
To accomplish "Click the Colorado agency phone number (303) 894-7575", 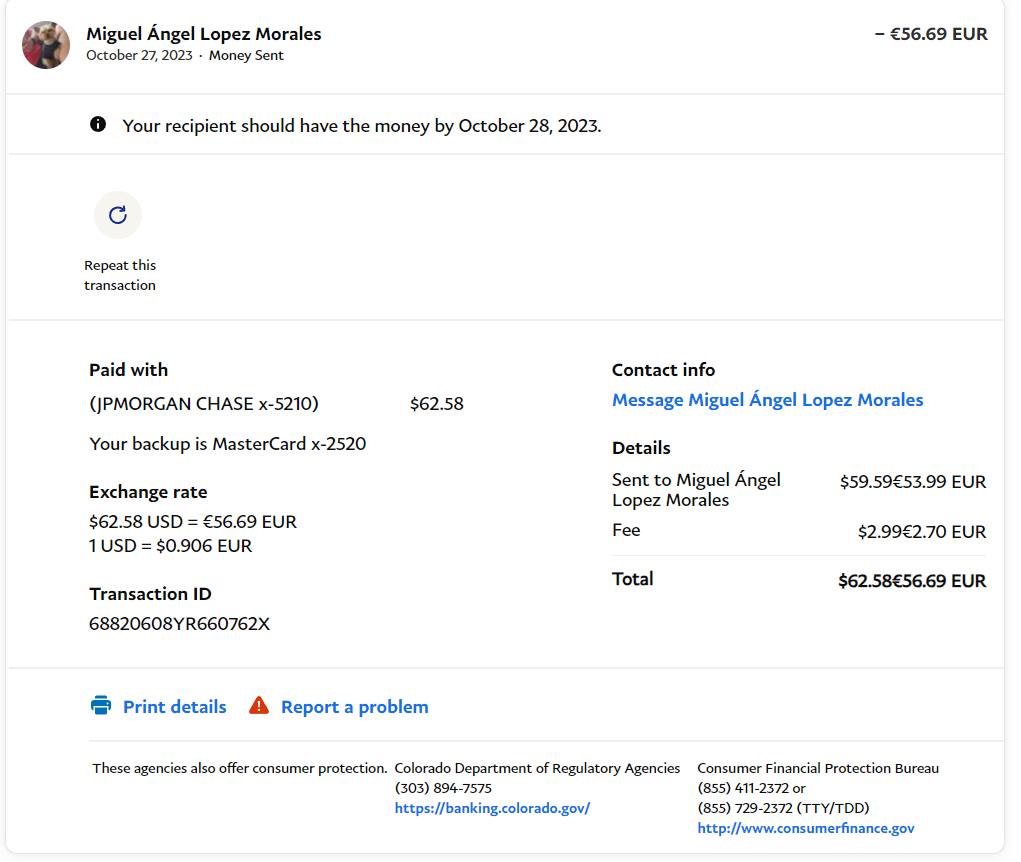I will coord(443,788).
